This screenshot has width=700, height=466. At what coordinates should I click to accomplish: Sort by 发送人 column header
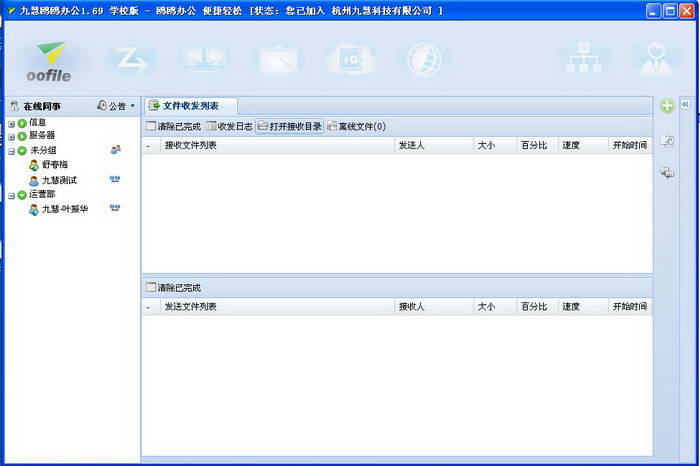pos(434,146)
